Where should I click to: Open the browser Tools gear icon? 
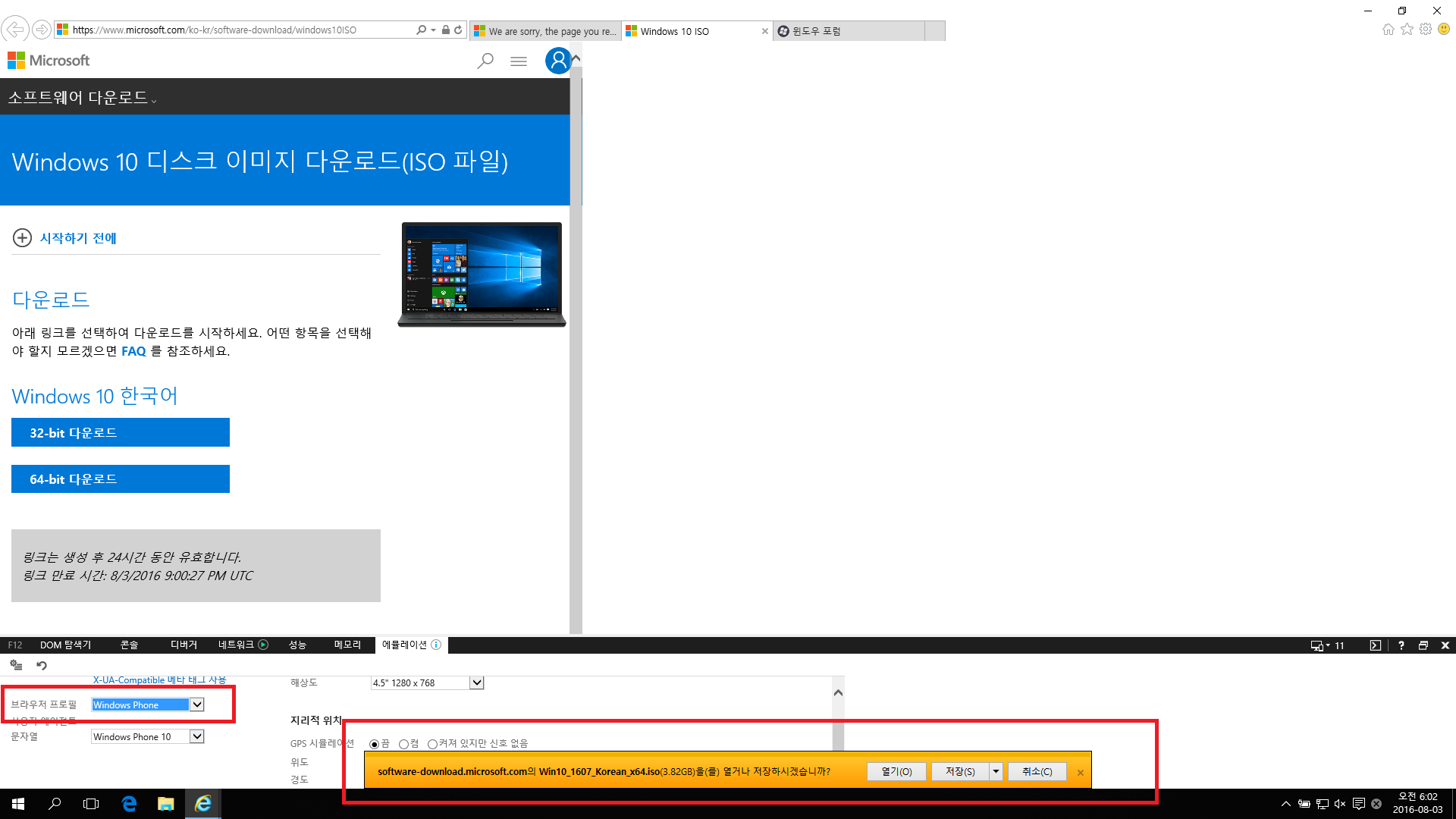[x=1426, y=29]
